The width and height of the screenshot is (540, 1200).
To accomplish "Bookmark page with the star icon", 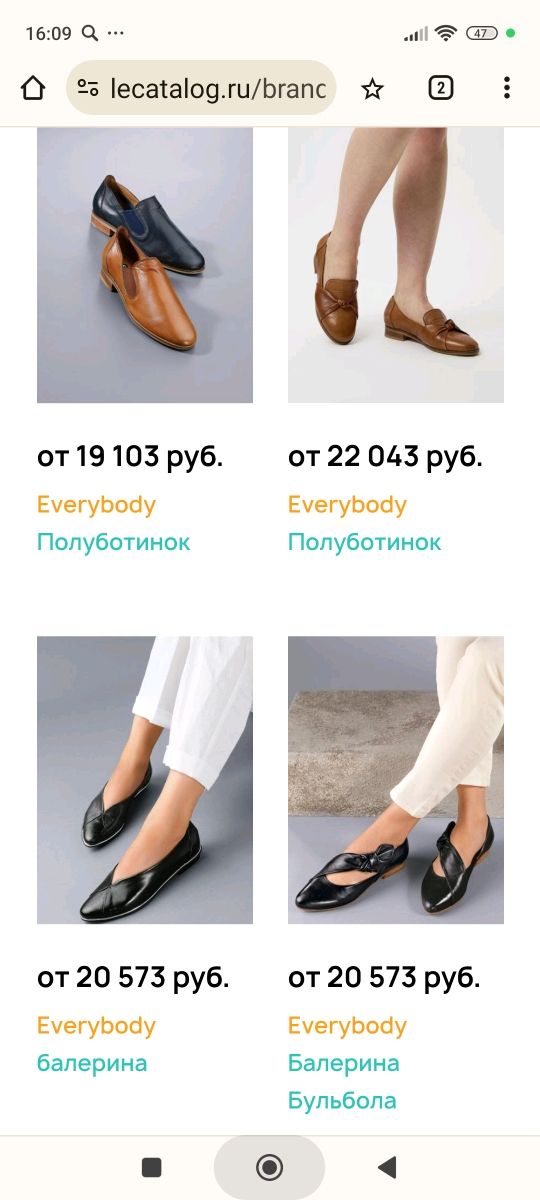I will pos(372,88).
